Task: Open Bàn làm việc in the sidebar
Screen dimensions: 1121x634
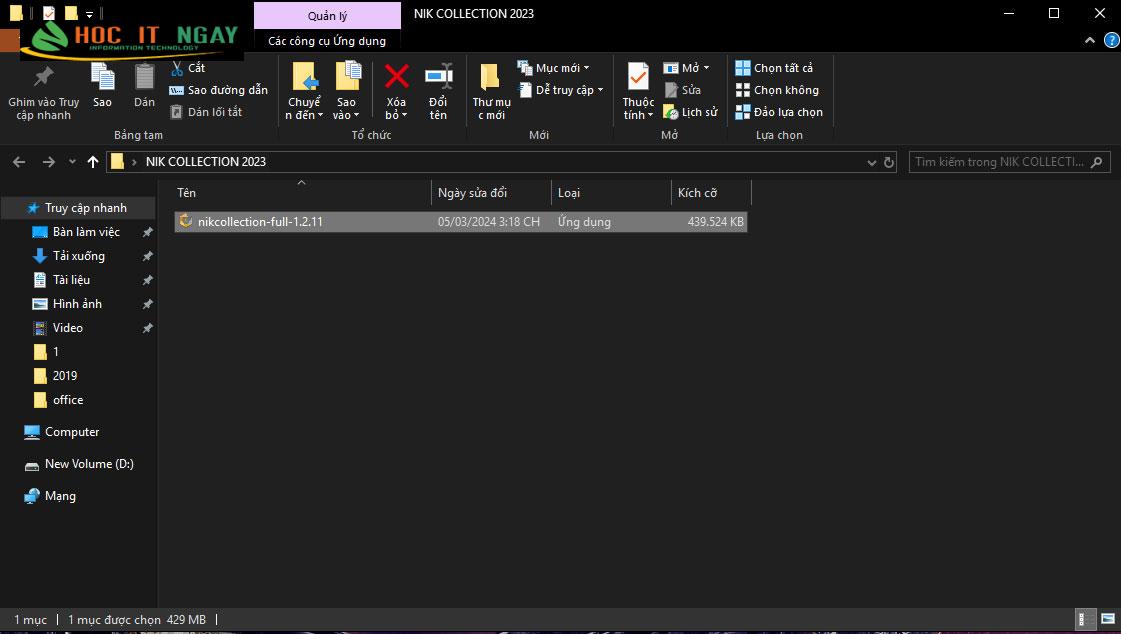Action: point(86,232)
